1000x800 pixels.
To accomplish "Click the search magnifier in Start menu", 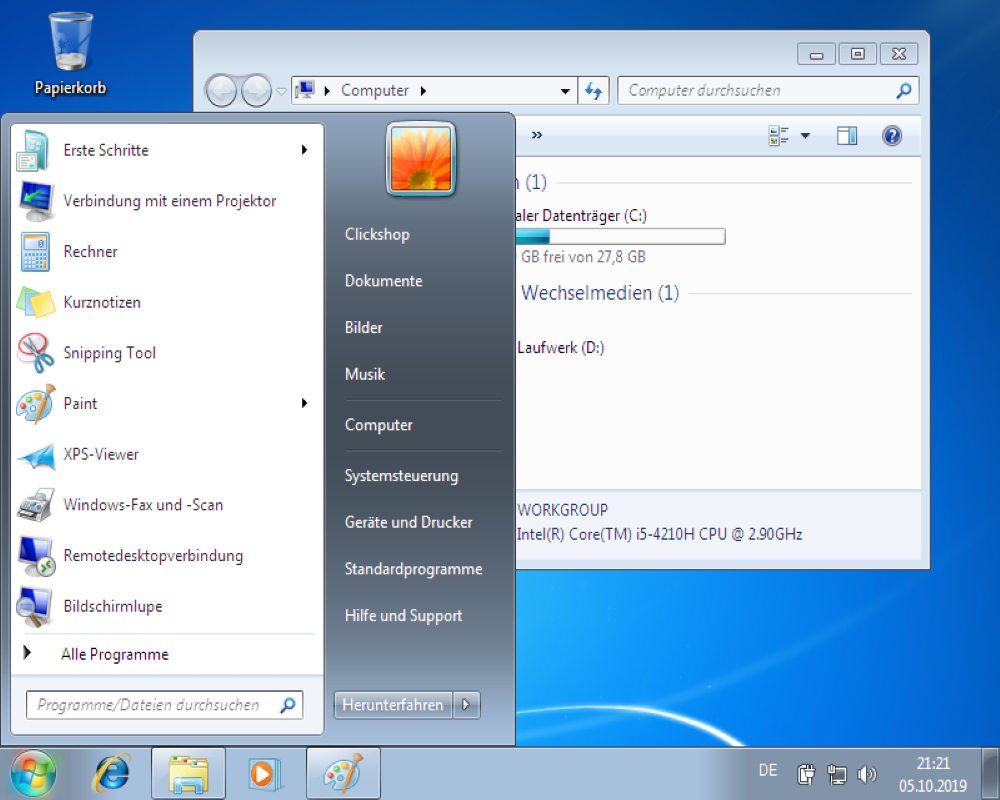I will pos(288,705).
